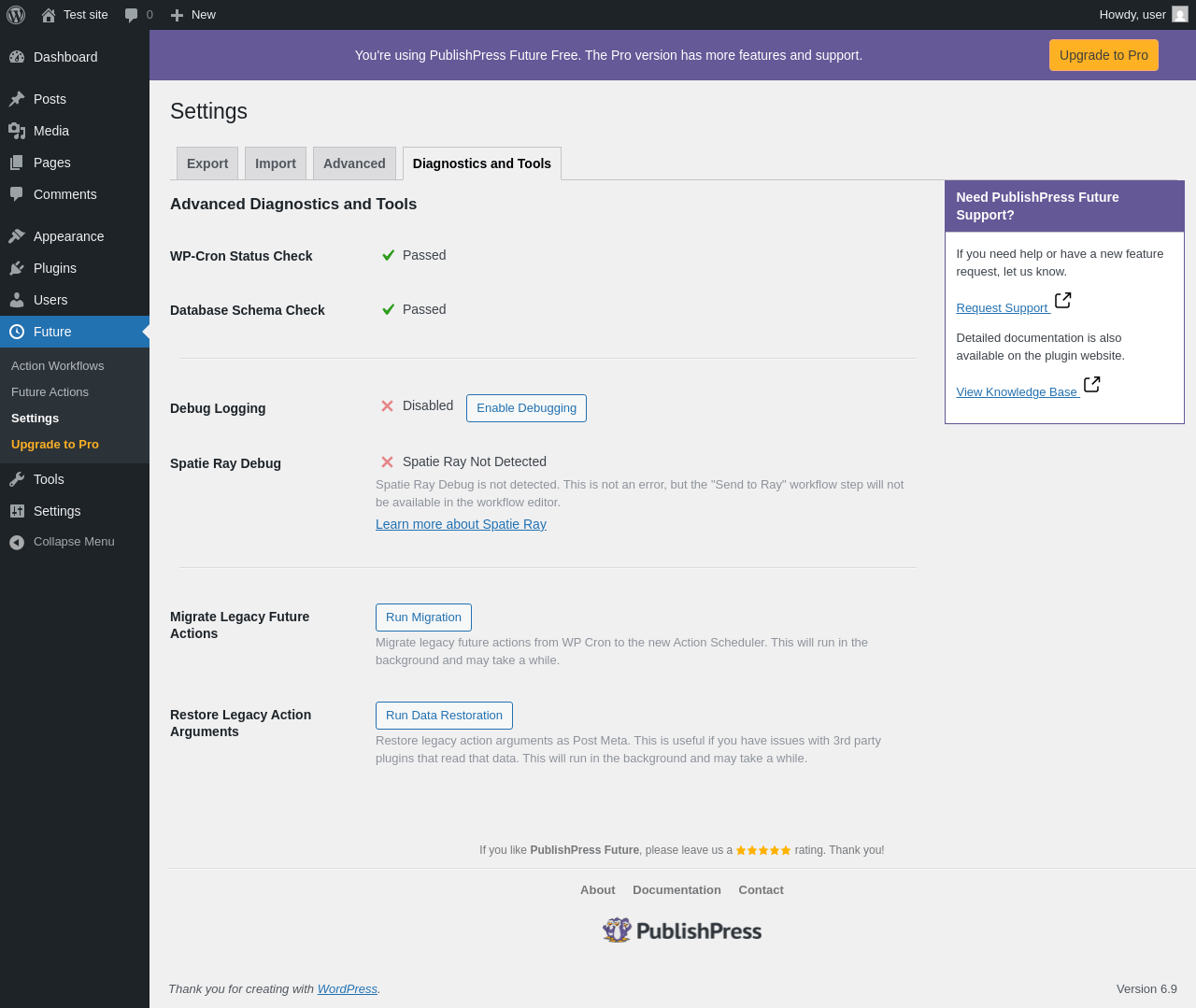1196x1008 pixels.
Task: Click the Comments speech bubble sidebar icon
Action: point(17,194)
